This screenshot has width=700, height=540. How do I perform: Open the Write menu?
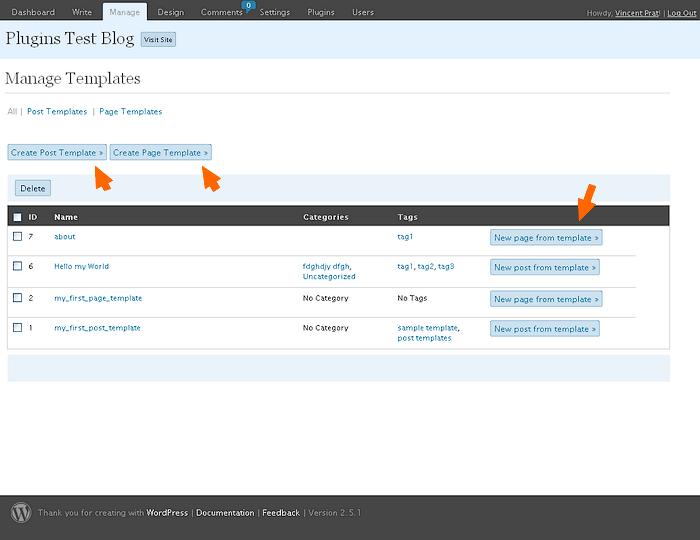(82, 12)
